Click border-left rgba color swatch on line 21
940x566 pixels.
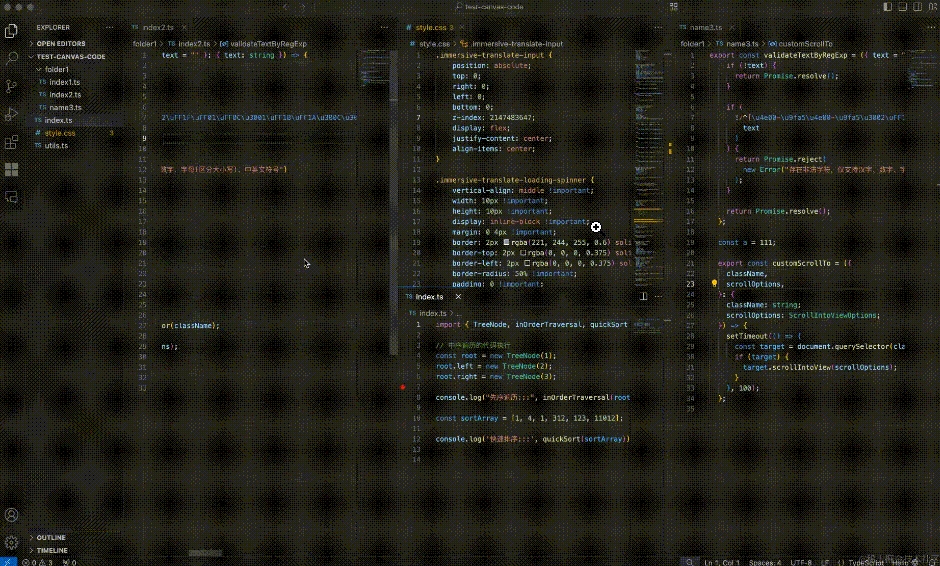(x=527, y=263)
